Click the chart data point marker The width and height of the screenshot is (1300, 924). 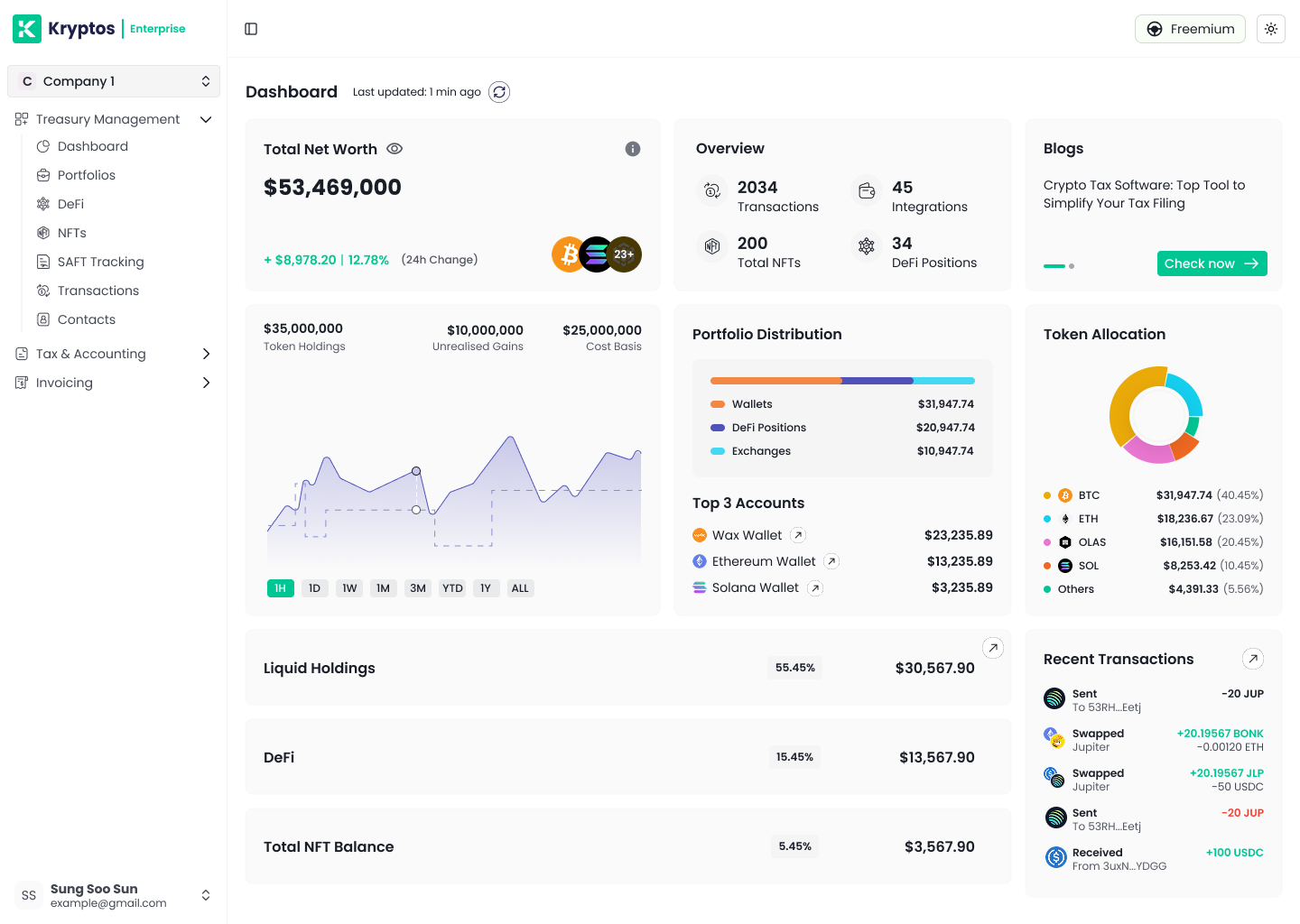point(416,471)
